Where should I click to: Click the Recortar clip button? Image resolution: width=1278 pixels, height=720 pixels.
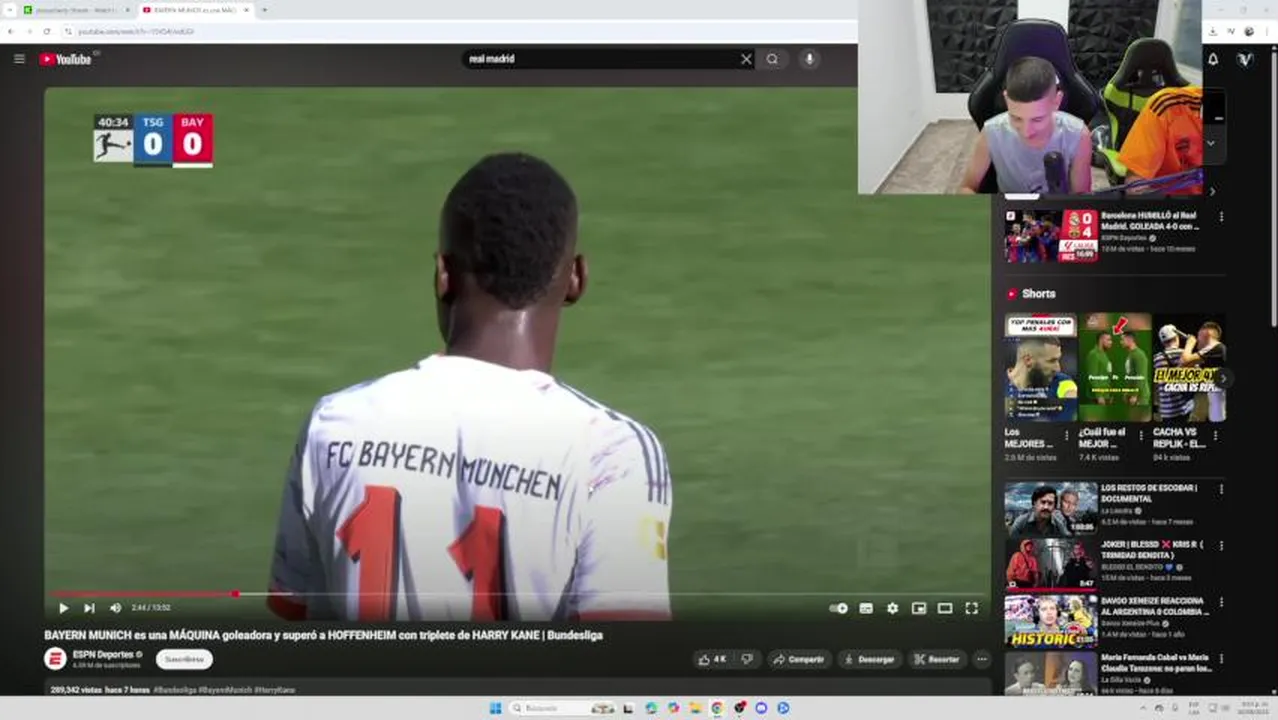coord(937,659)
